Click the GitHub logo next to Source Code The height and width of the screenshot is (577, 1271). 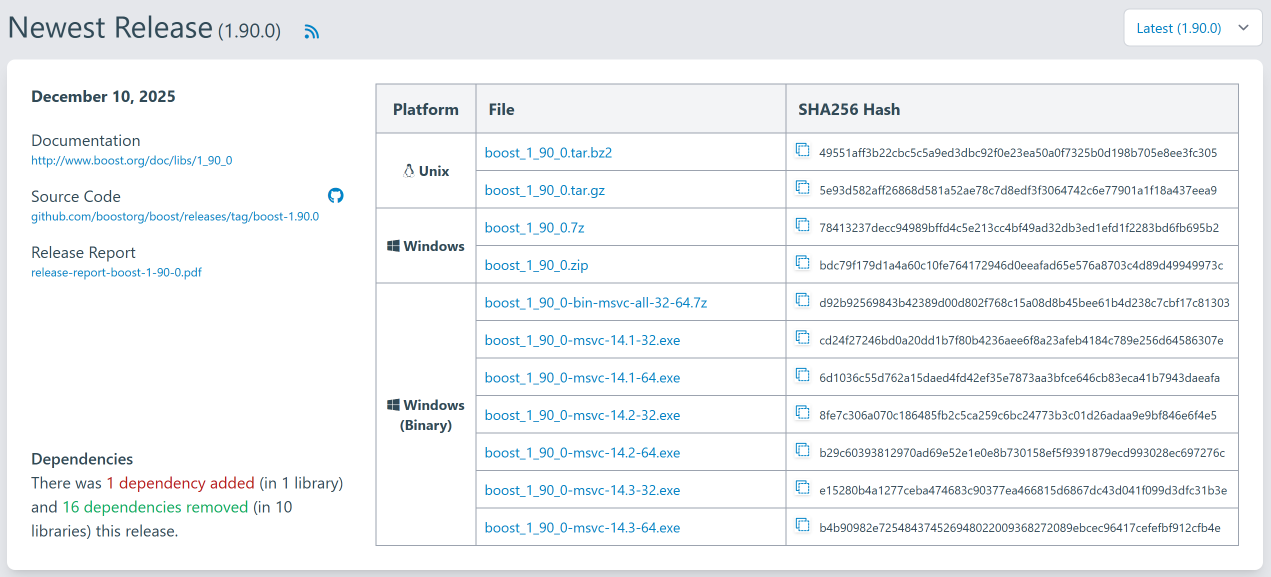tap(335, 196)
